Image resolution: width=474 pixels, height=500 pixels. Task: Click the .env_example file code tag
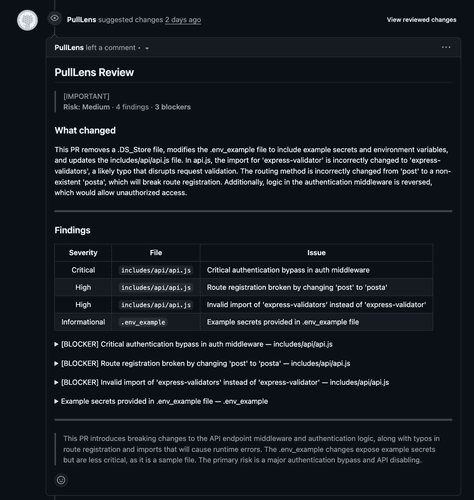coord(143,322)
